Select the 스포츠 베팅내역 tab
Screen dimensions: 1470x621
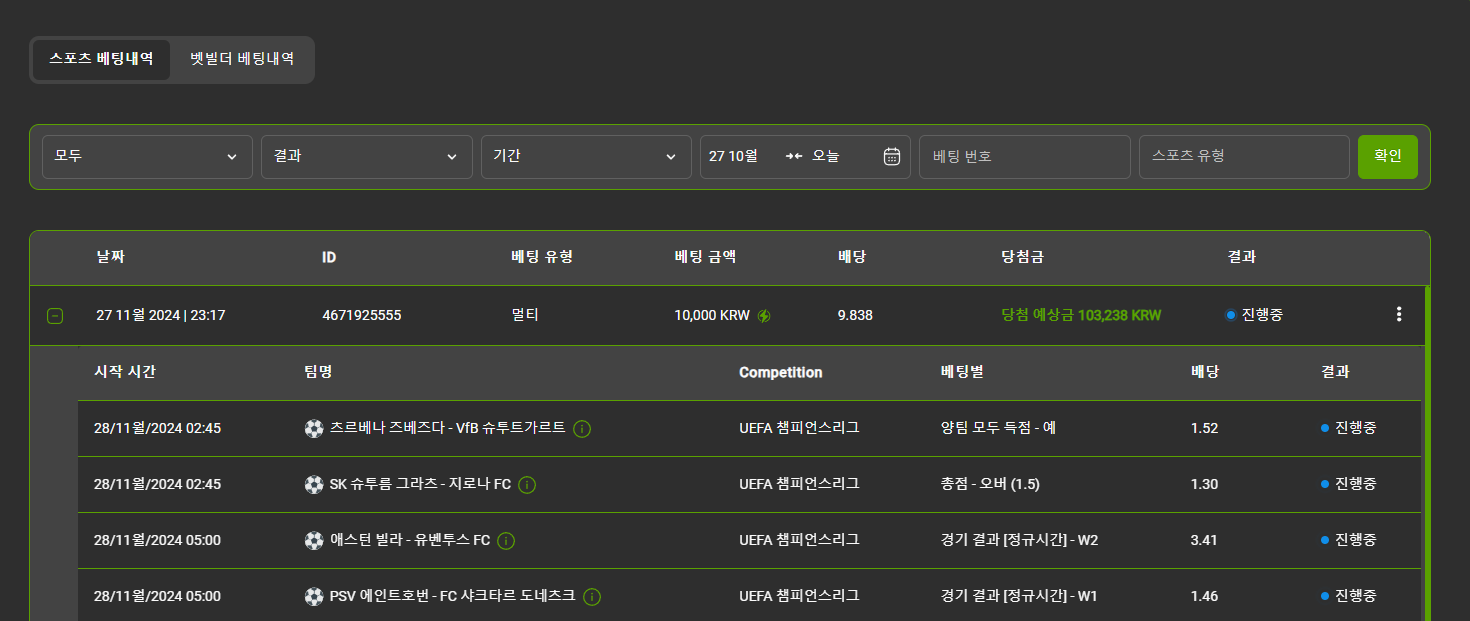coord(101,59)
